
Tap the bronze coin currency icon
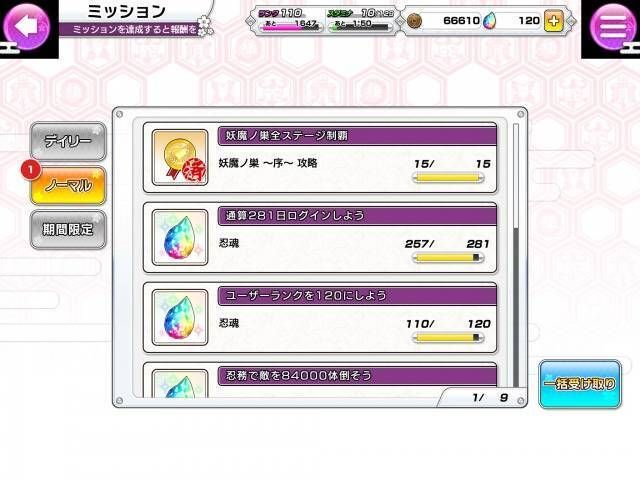pos(414,21)
